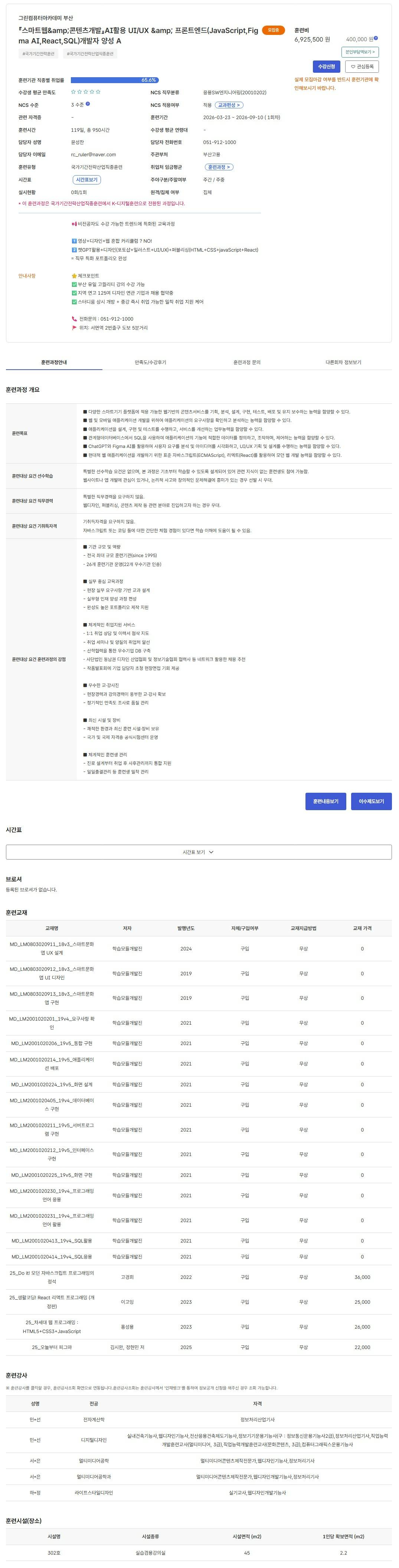Switch to the 만족도/수강후기 tab
The height and width of the screenshot is (1568, 399).
tap(150, 362)
